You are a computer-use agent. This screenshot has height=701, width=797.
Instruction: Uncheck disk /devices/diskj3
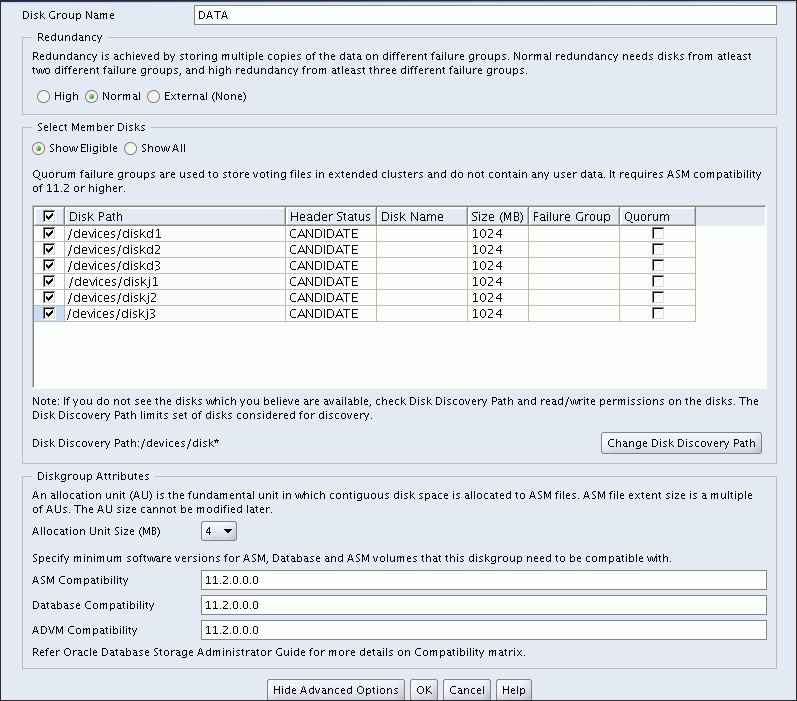pos(49,313)
